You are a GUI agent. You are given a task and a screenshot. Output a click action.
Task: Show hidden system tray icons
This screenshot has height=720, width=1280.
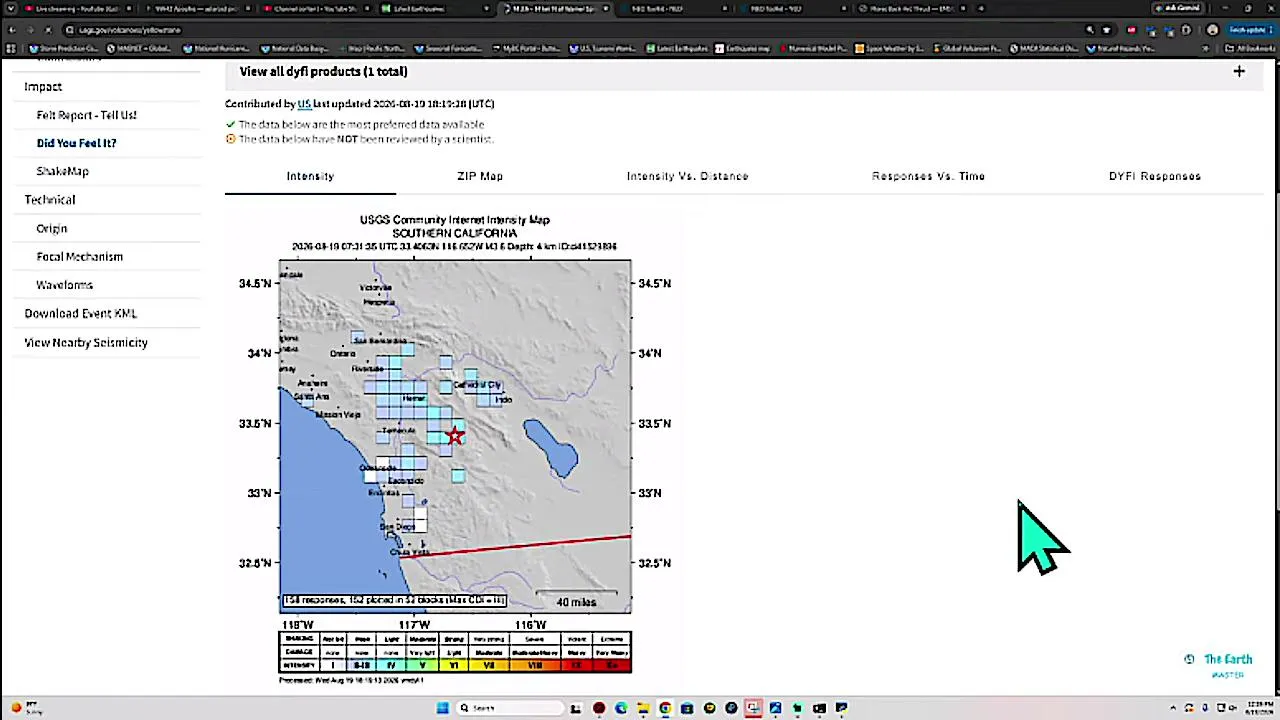coord(1173,708)
